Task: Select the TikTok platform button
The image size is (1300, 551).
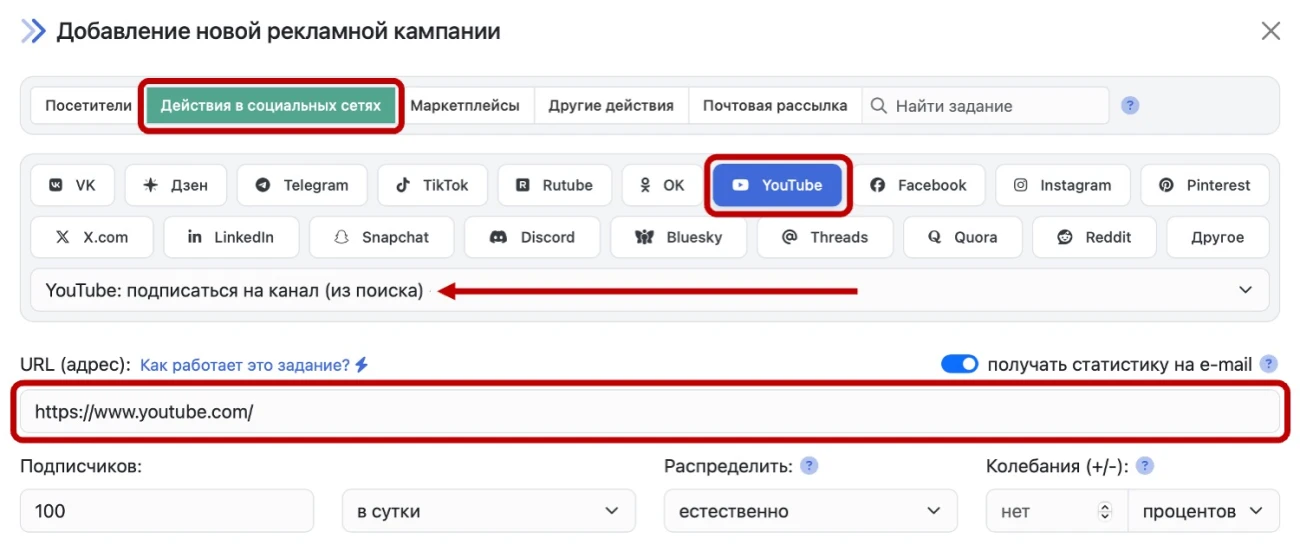Action: tap(432, 185)
